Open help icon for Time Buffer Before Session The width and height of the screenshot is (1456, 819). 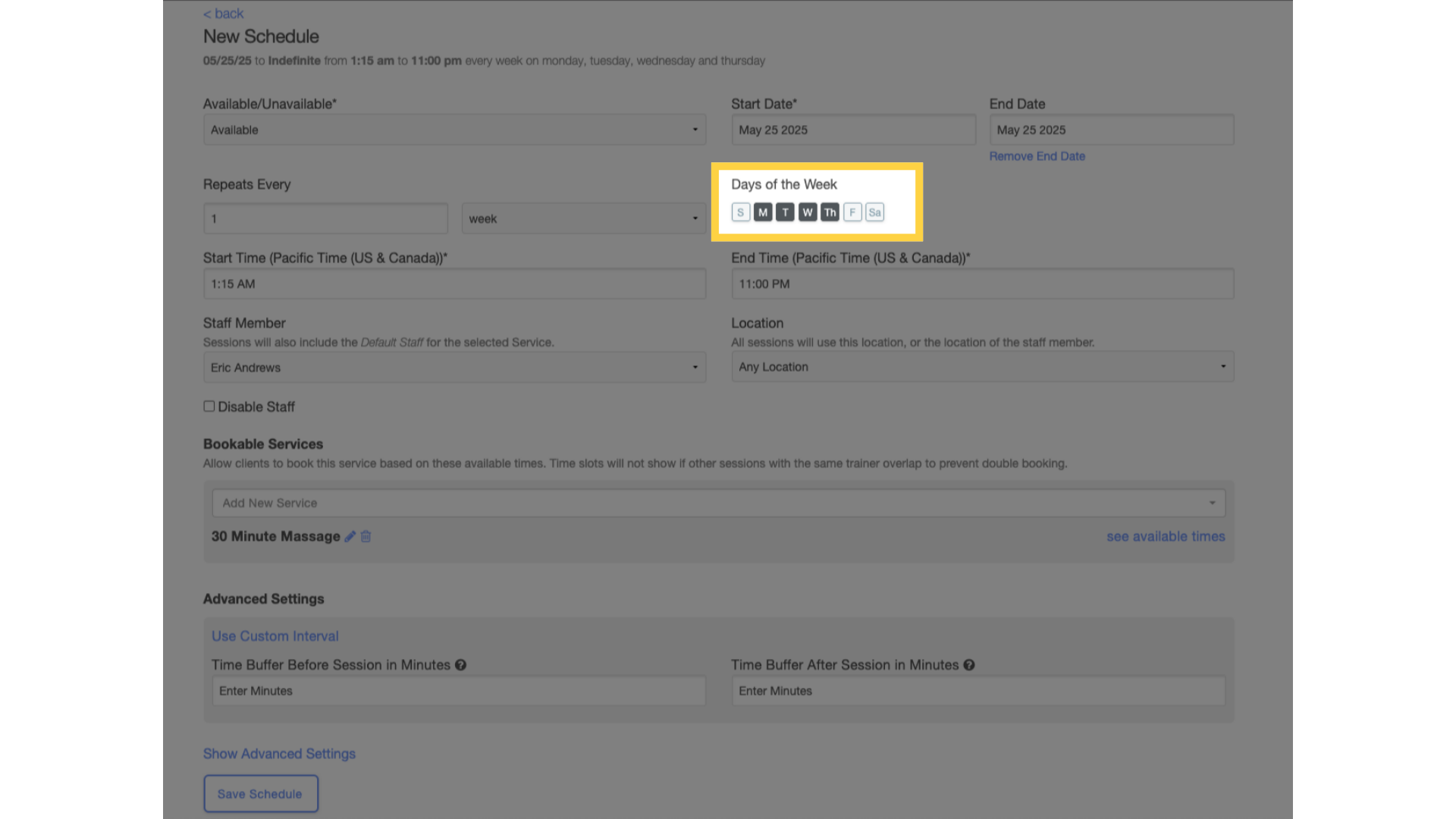pyautogui.click(x=460, y=665)
